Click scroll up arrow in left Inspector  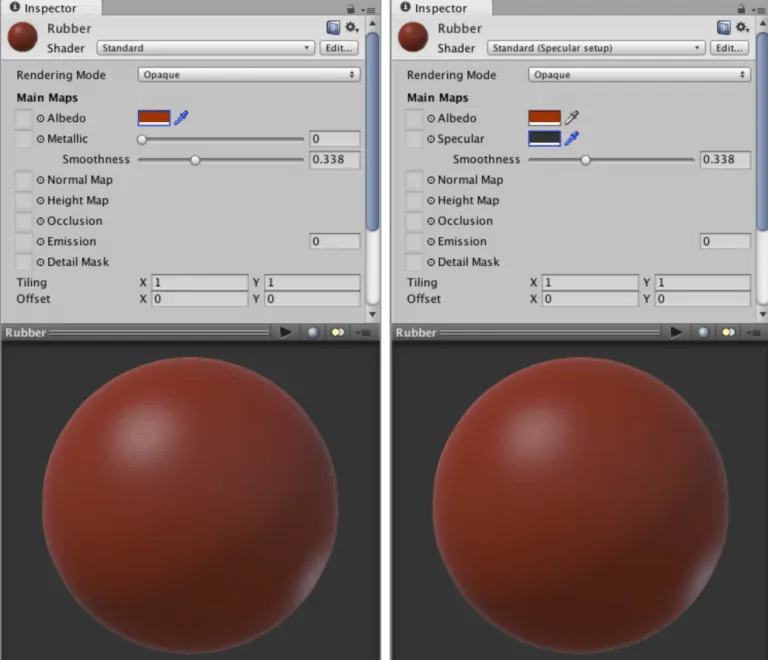tap(372, 23)
